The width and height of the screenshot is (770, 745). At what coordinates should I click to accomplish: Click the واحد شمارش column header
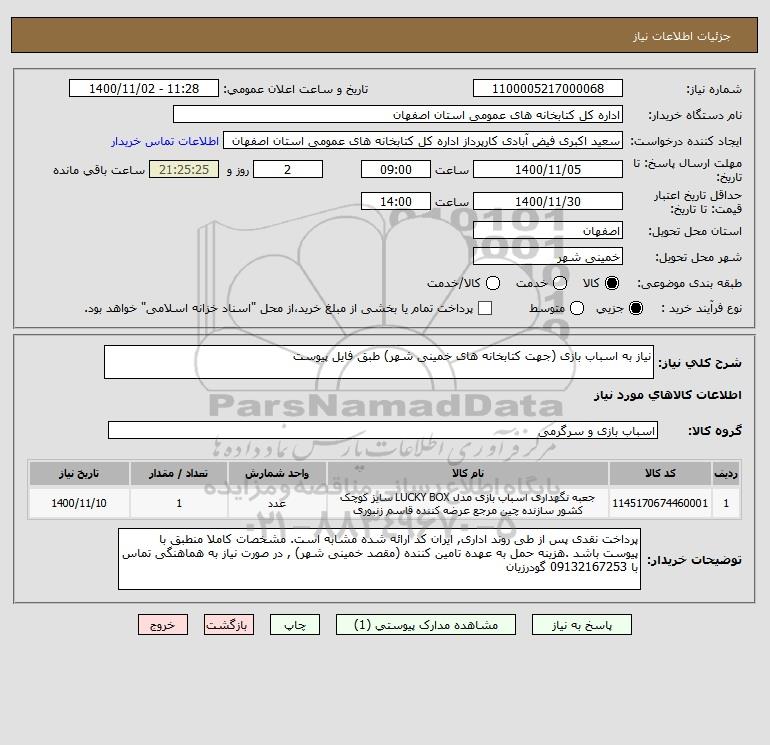pos(277,473)
